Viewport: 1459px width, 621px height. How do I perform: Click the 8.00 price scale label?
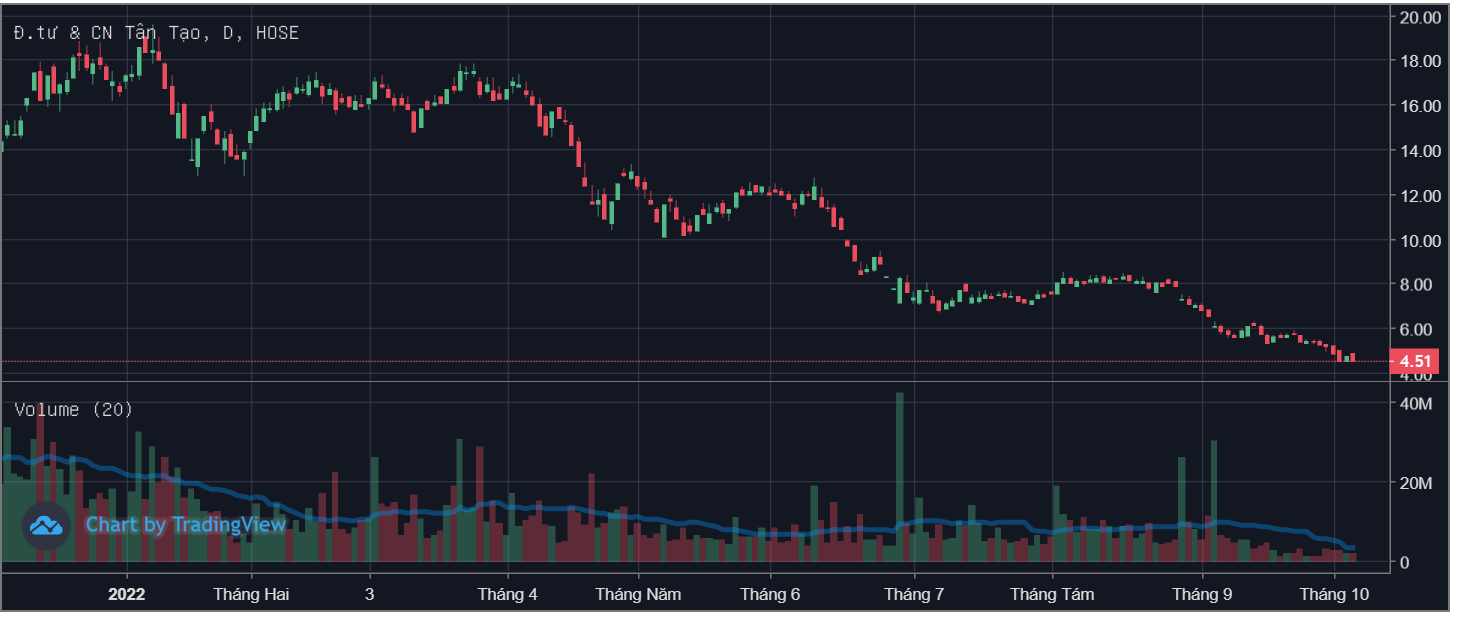pos(1419,285)
